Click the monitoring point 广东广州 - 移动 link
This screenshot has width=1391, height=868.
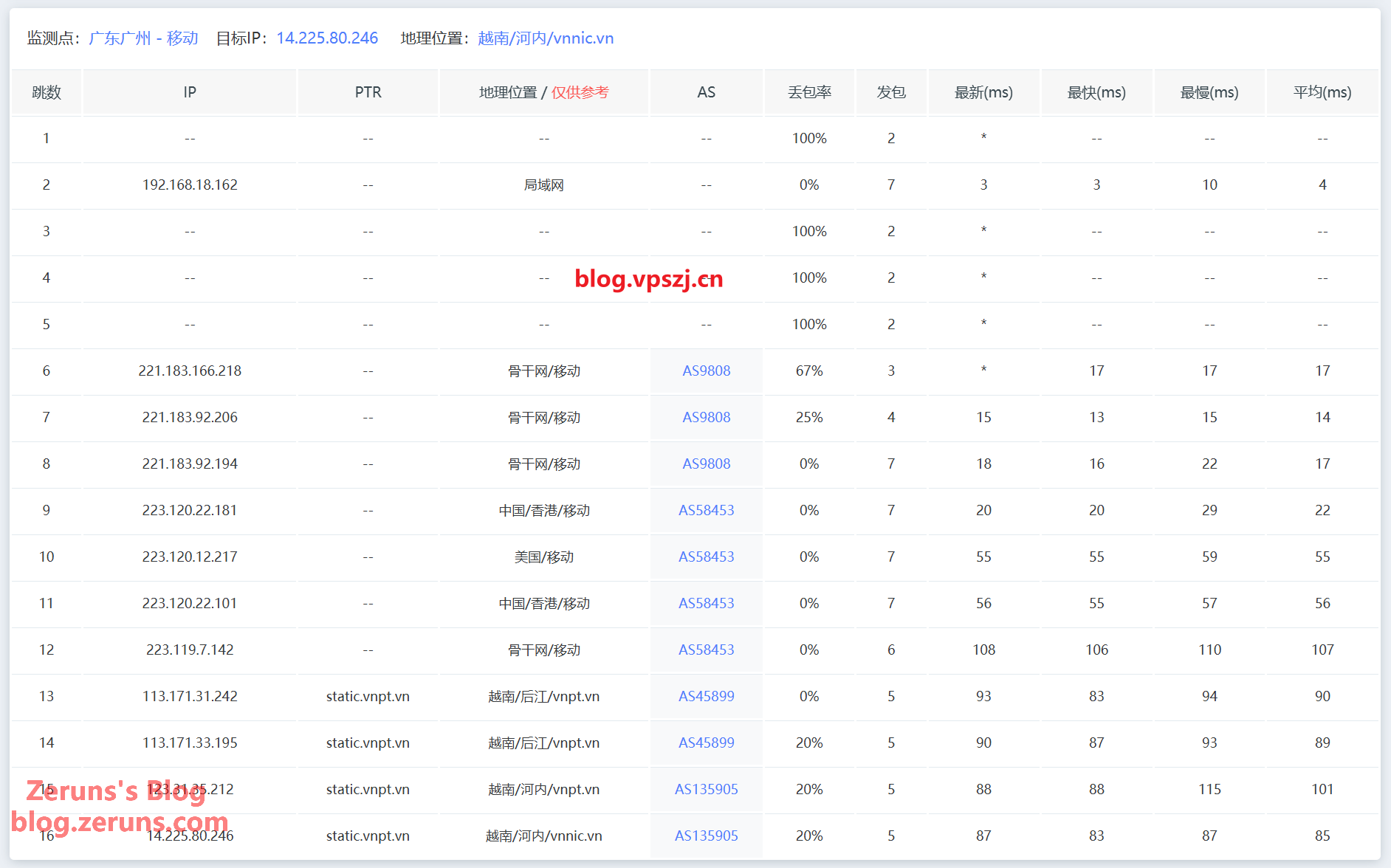click(143, 38)
